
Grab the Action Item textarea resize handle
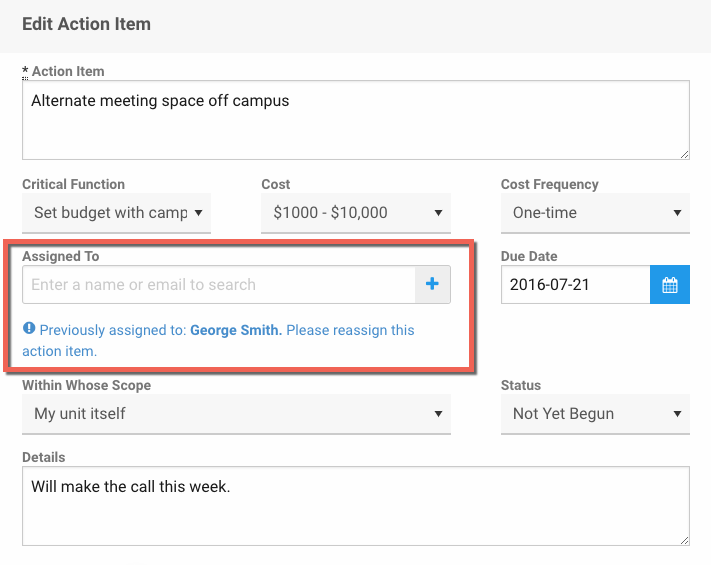tap(684, 154)
